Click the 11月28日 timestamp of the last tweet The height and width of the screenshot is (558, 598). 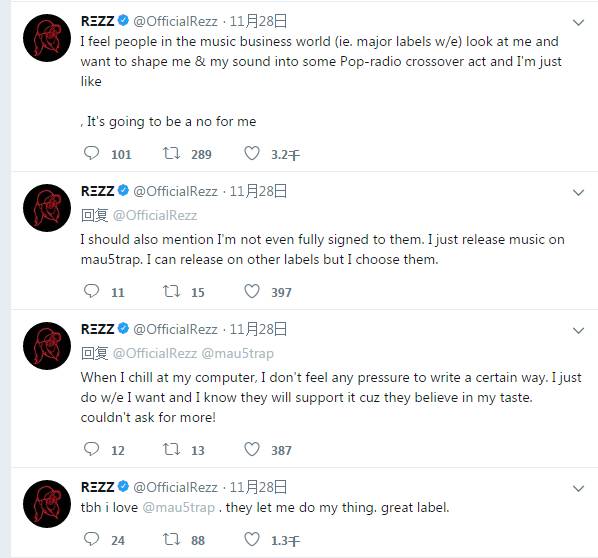click(258, 487)
